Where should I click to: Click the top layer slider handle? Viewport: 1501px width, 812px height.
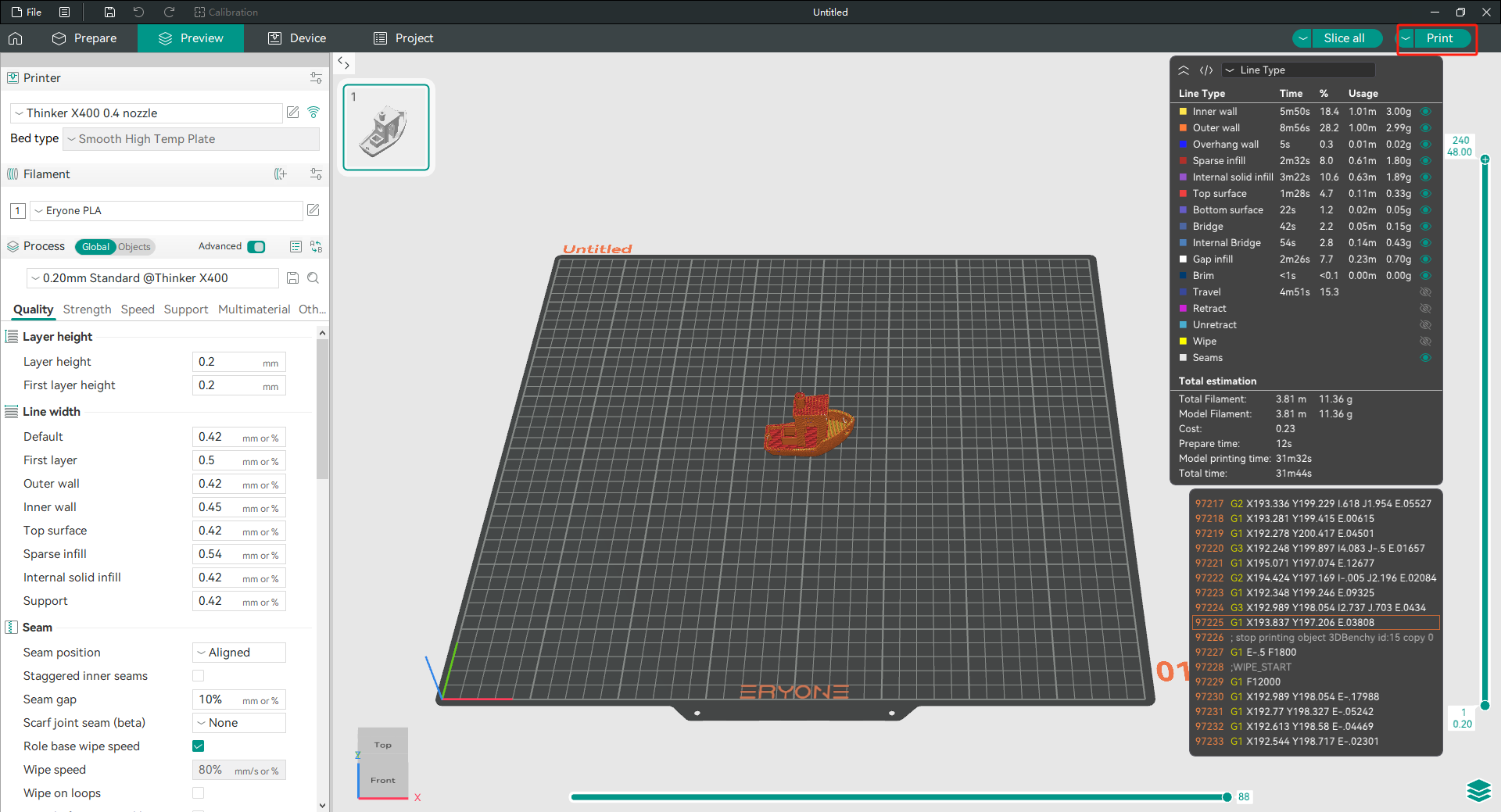[1485, 159]
